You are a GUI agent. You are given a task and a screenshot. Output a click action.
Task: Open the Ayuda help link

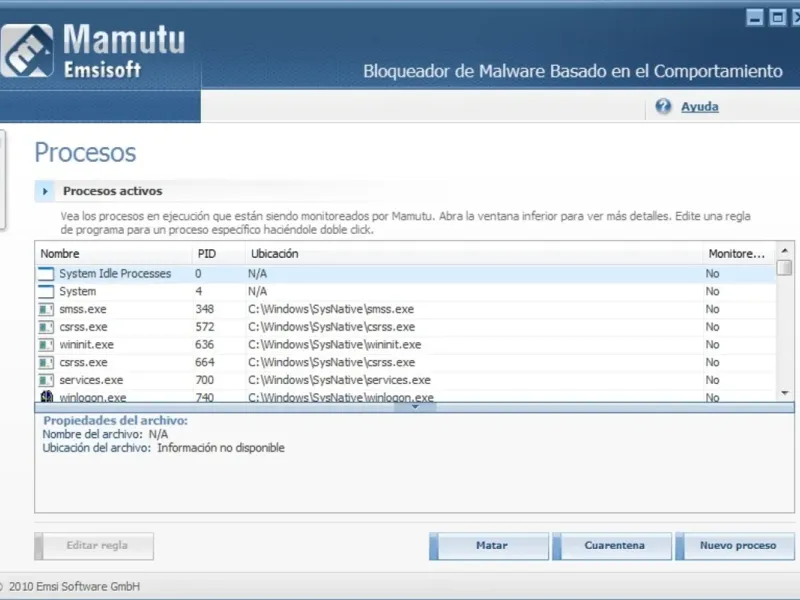tap(699, 107)
